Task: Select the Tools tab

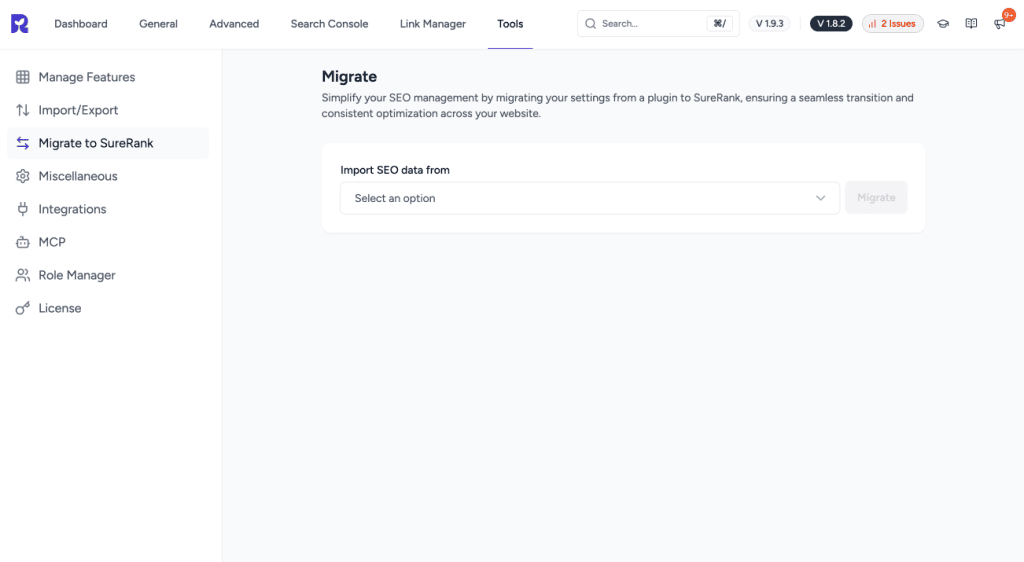Action: click(510, 23)
